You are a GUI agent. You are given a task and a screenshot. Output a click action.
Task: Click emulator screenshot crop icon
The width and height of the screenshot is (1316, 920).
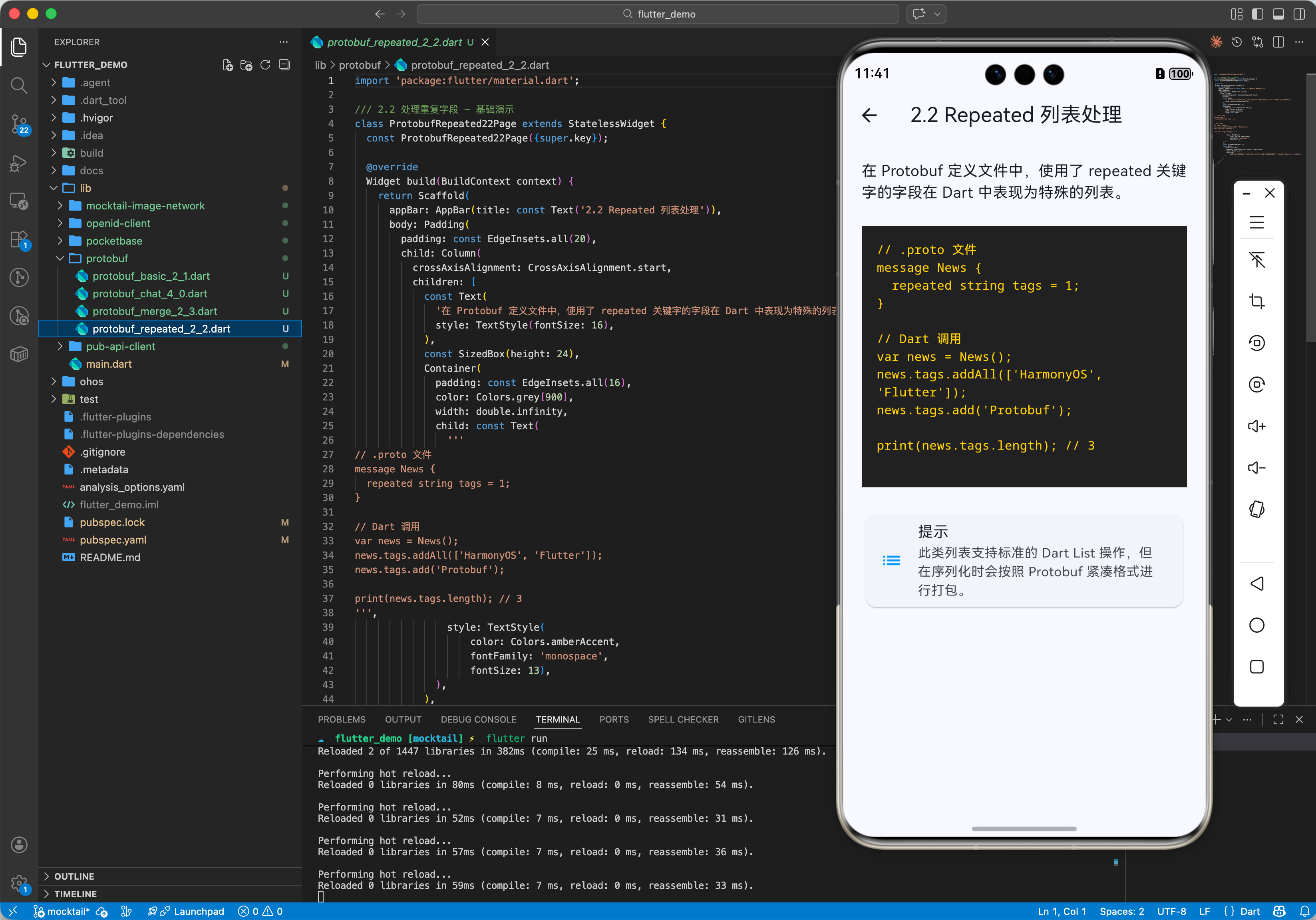(1256, 301)
